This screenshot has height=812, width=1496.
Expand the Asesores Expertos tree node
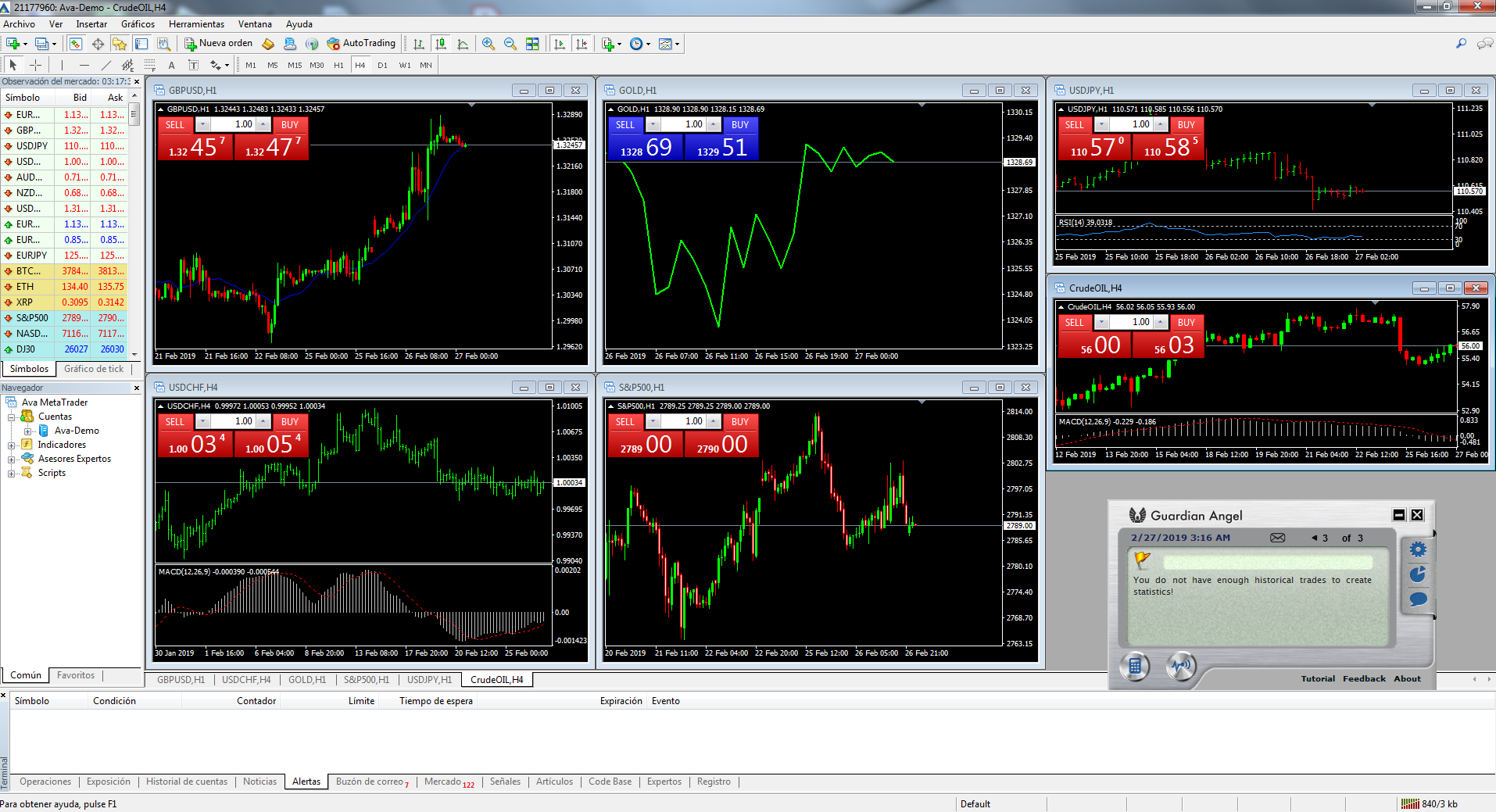[x=12, y=460]
